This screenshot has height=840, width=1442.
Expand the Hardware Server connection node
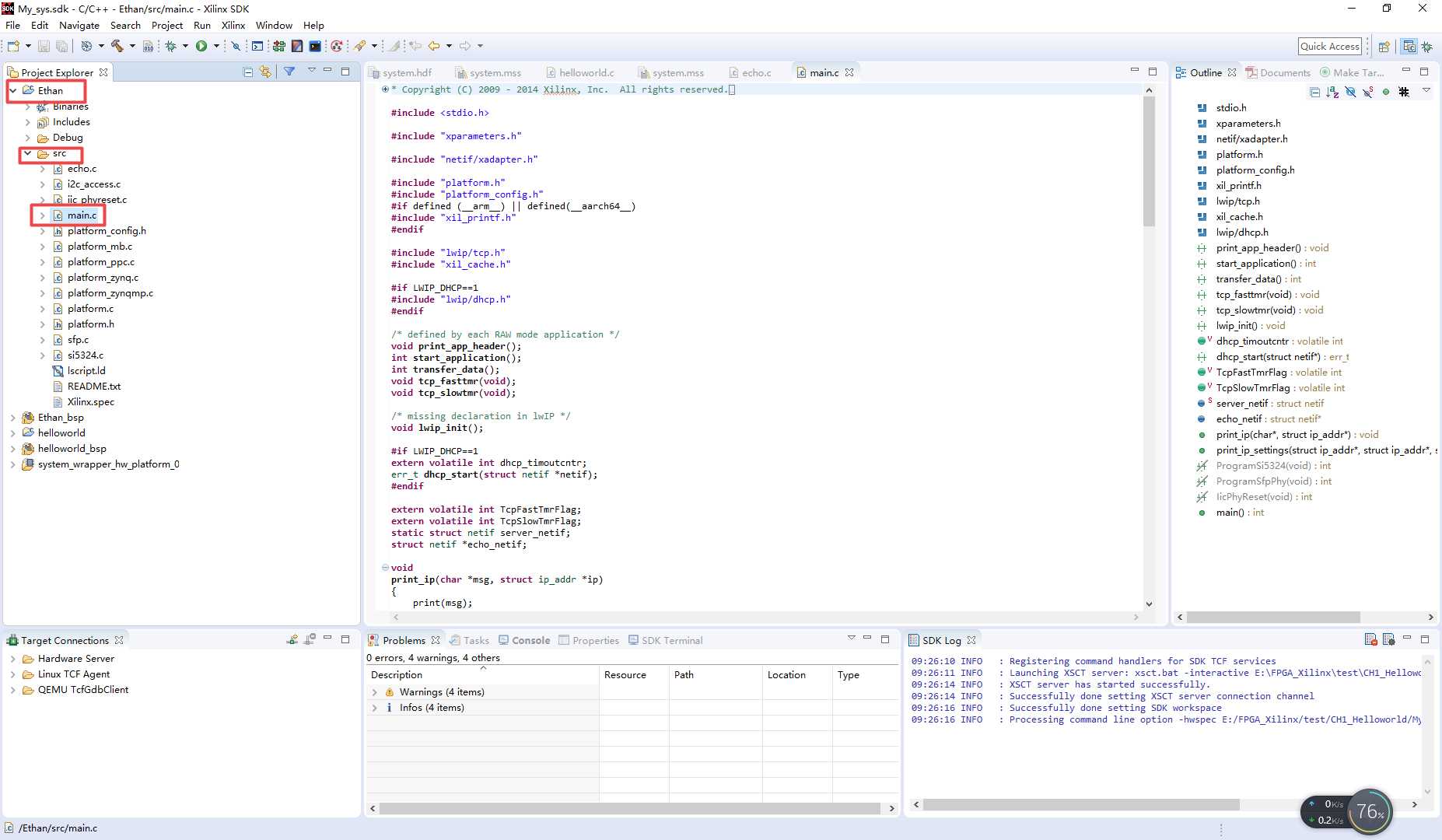click(x=13, y=659)
